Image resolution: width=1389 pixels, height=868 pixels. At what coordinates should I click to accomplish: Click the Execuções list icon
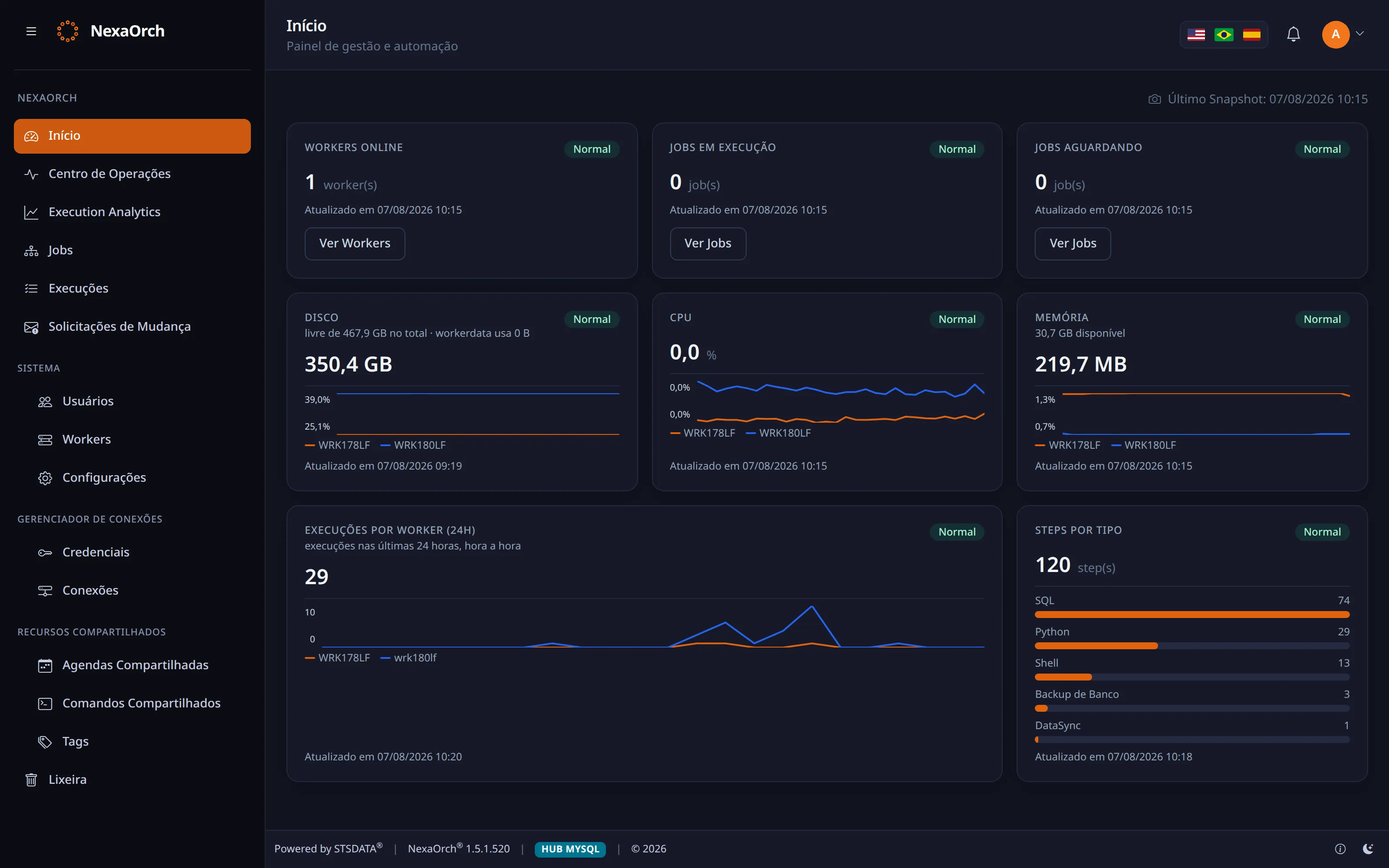[x=31, y=289]
